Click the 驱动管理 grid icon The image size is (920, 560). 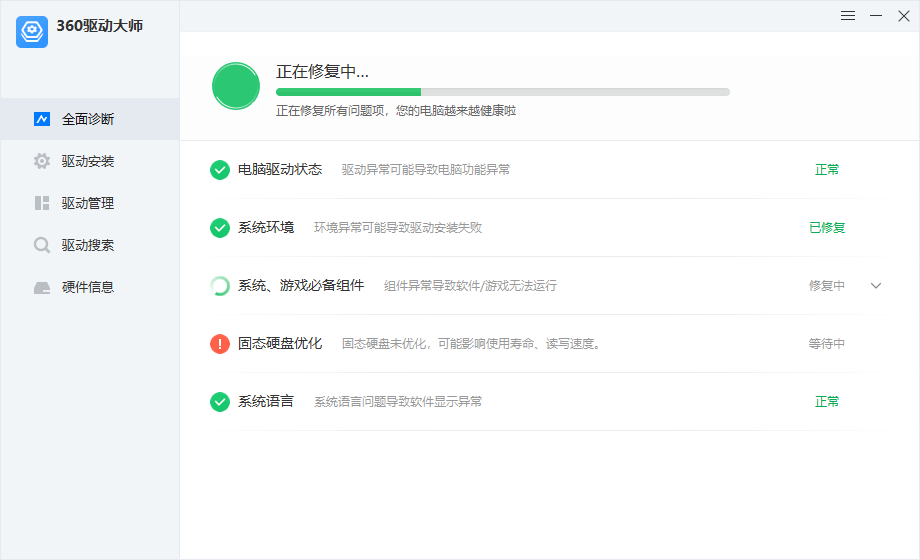pyautogui.click(x=42, y=203)
